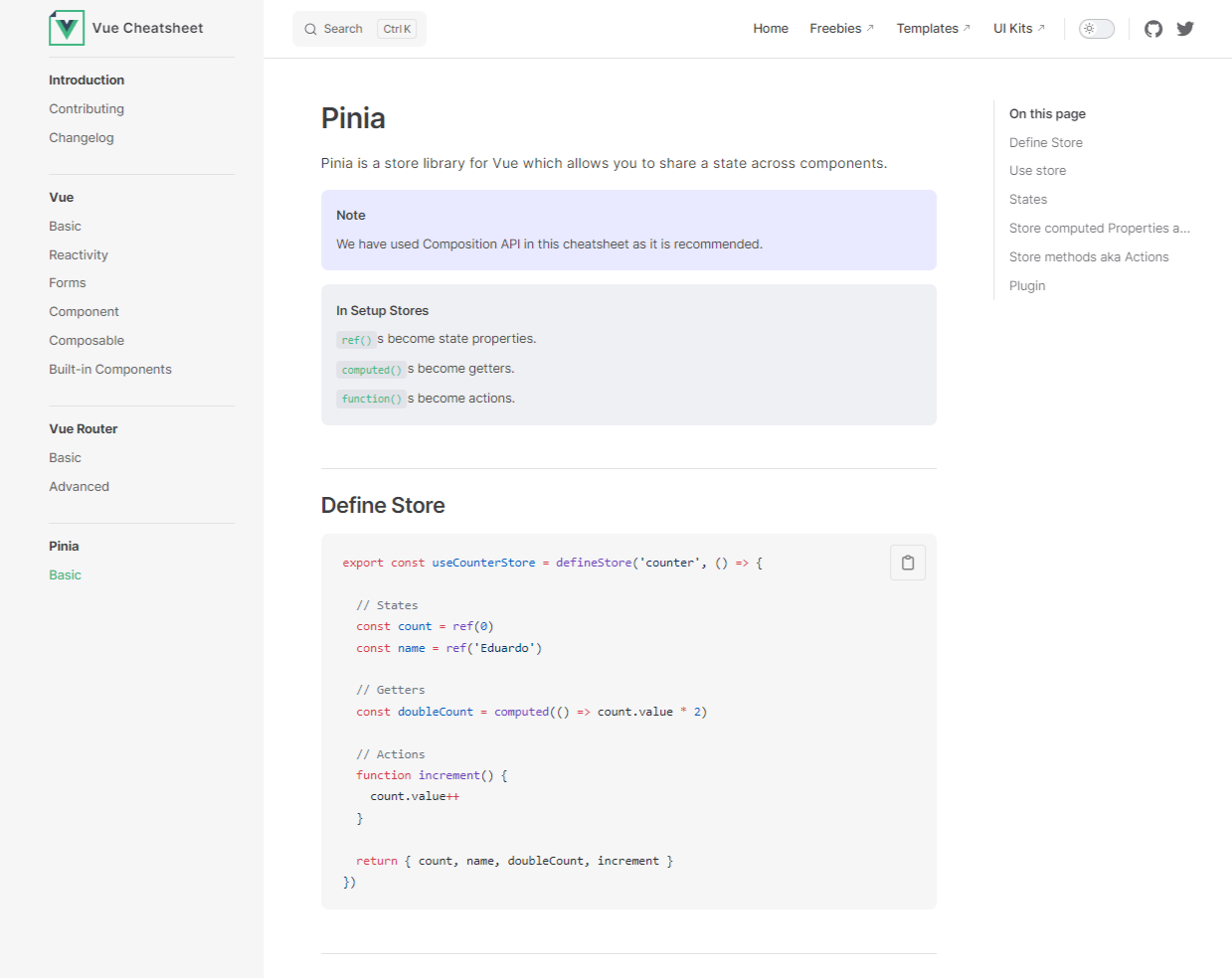Click the Vue Router section heading
The width and height of the screenshot is (1232, 978).
pos(84,429)
